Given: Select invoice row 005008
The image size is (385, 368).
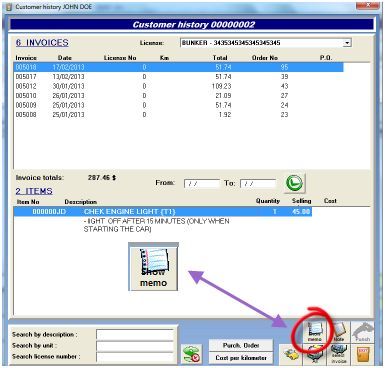Looking at the screenshot, I should [178, 115].
